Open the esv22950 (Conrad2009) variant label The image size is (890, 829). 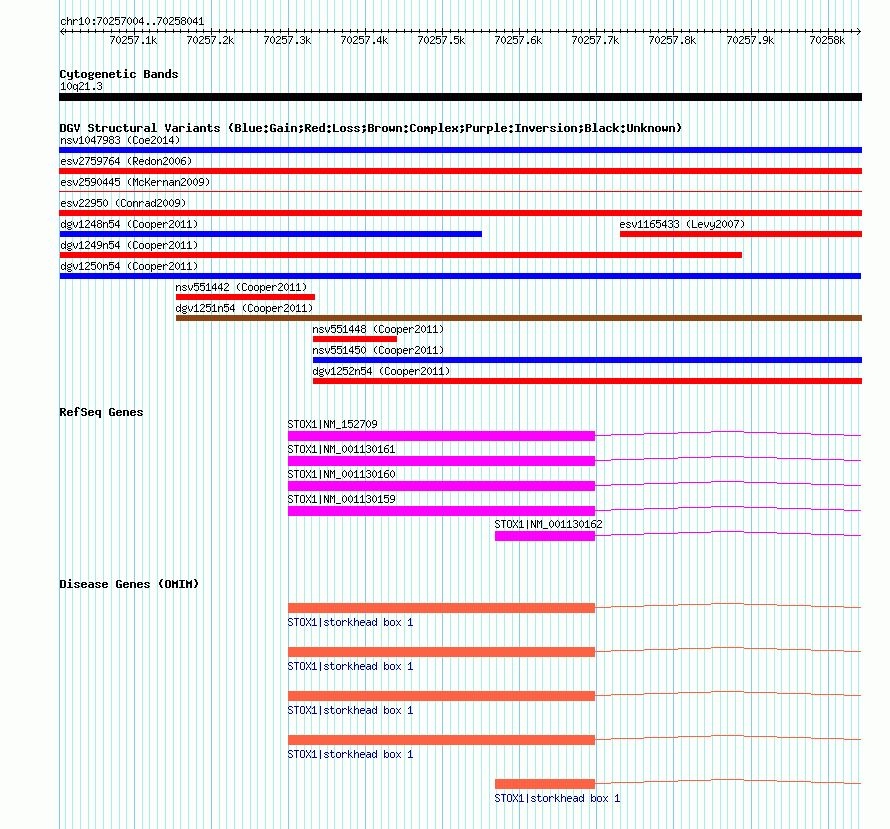(x=123, y=203)
